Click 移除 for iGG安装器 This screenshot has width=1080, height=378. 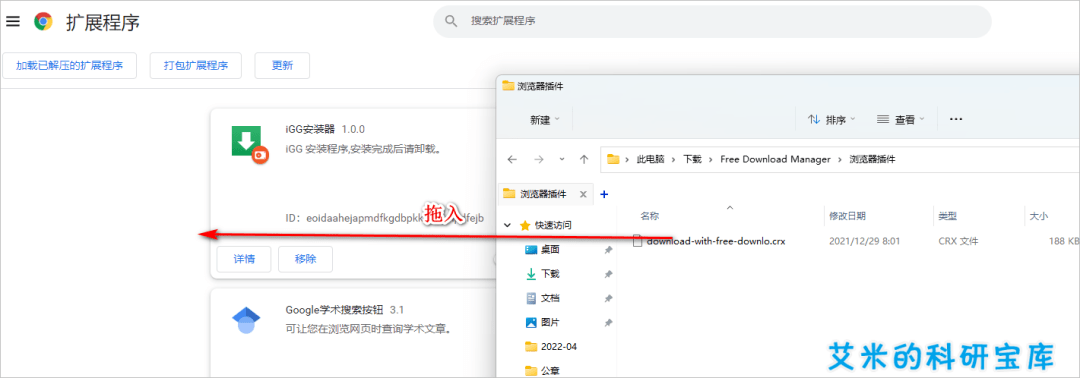tap(305, 259)
